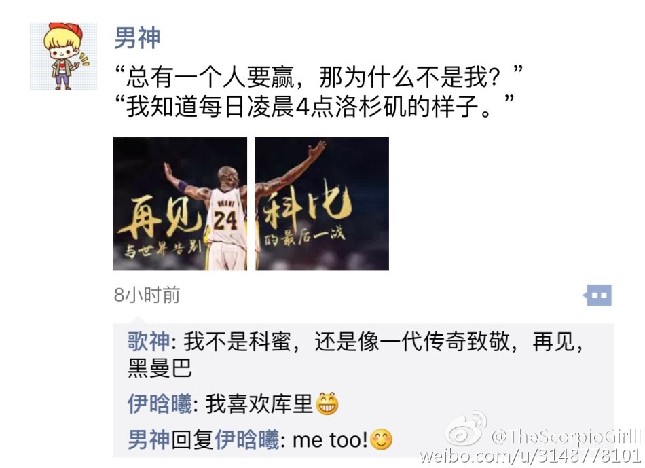The image size is (645, 468).
Task: Tap the number 24 jersey in the photo
Action: [225, 220]
